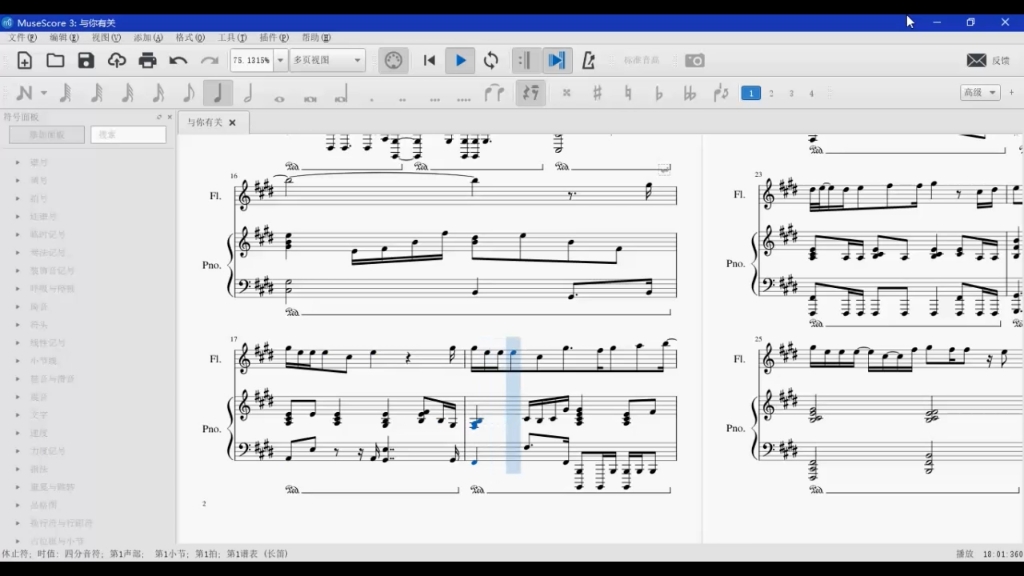The width and height of the screenshot is (1024, 576).
Task: Toggle MIDI input button
Action: tap(393, 61)
